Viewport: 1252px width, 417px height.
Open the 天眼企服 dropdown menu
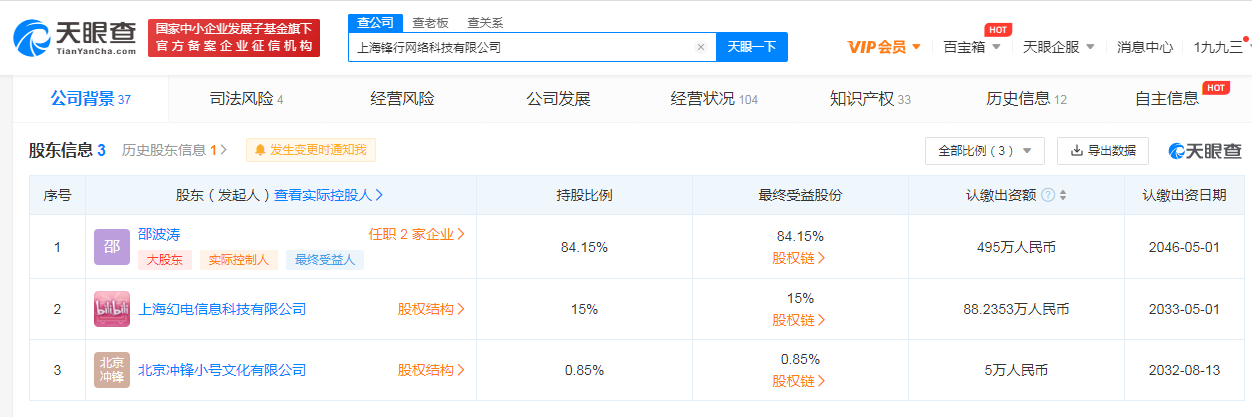pos(1058,47)
